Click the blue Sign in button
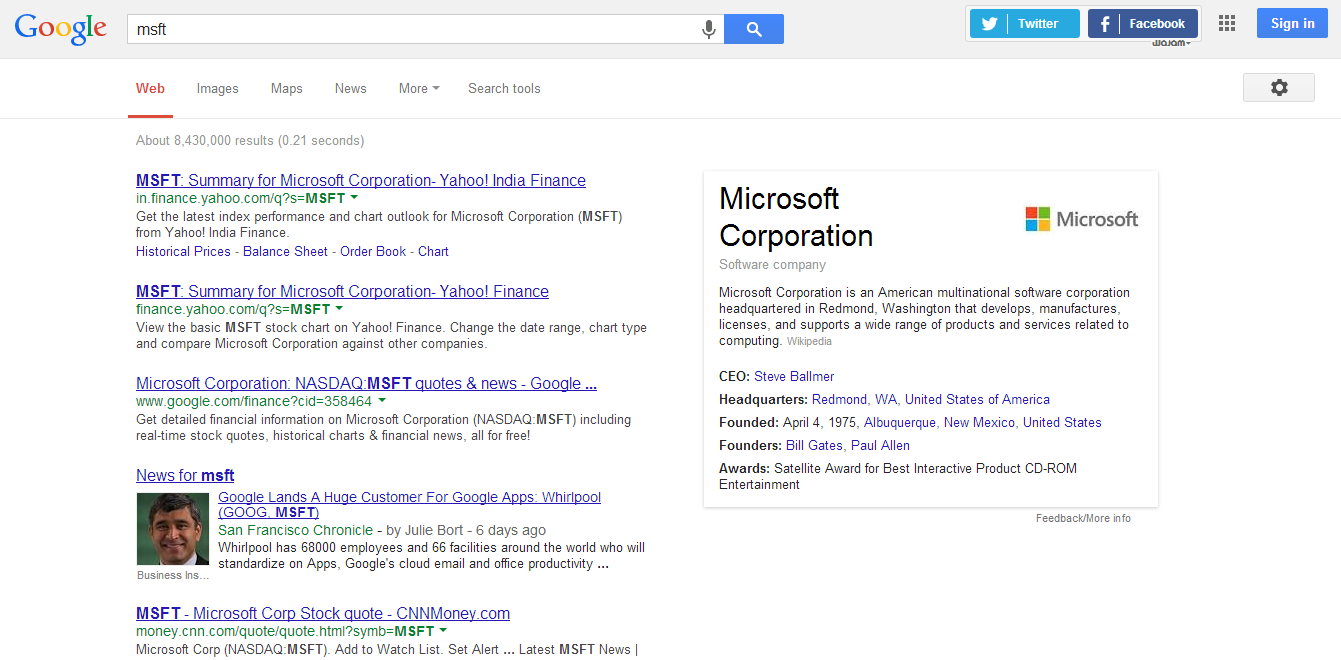Image resolution: width=1341 pixels, height=660 pixels. pyautogui.click(x=1292, y=24)
